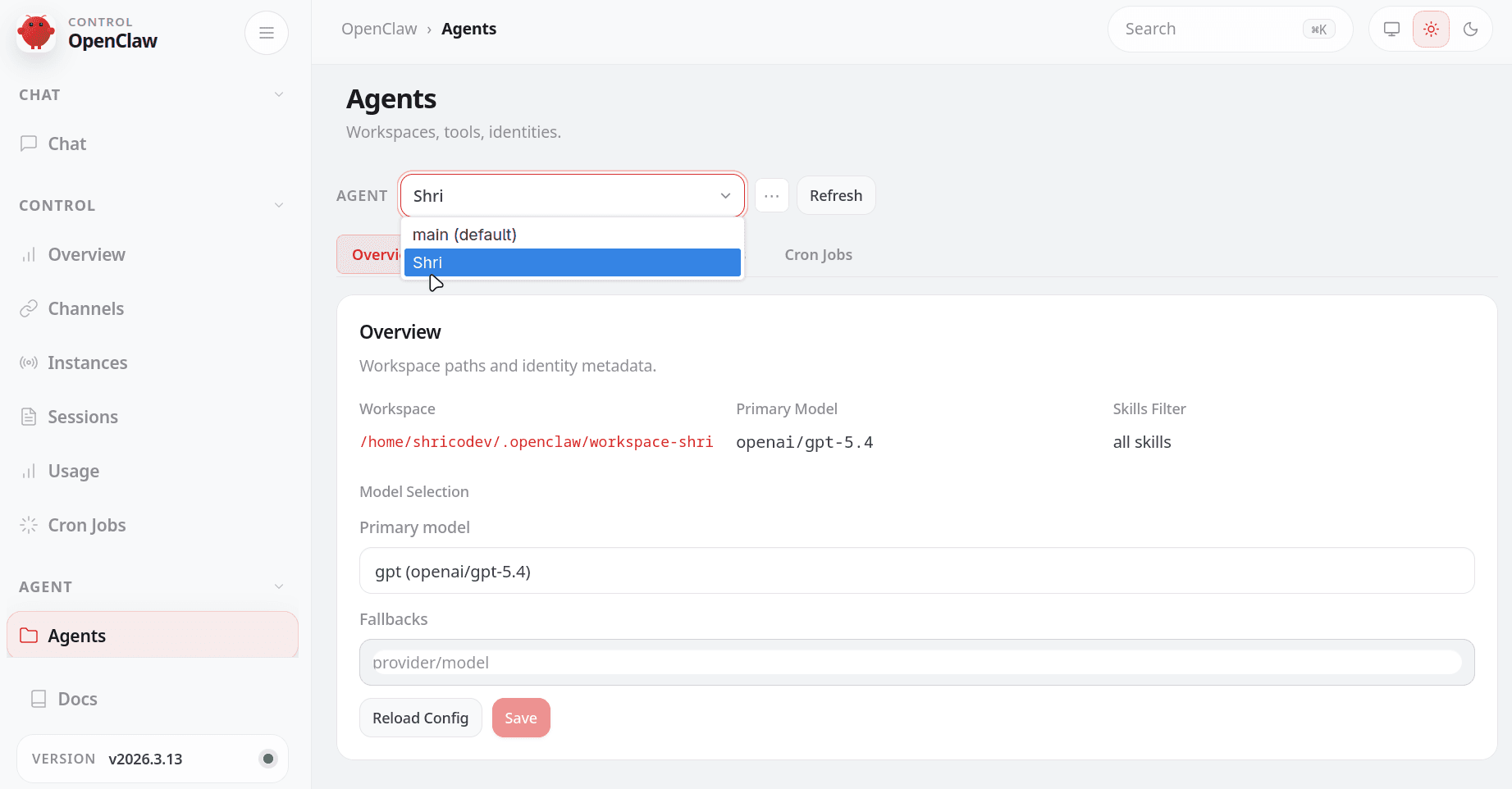
Task: Open the agent more options ellipsis button
Action: click(x=772, y=195)
